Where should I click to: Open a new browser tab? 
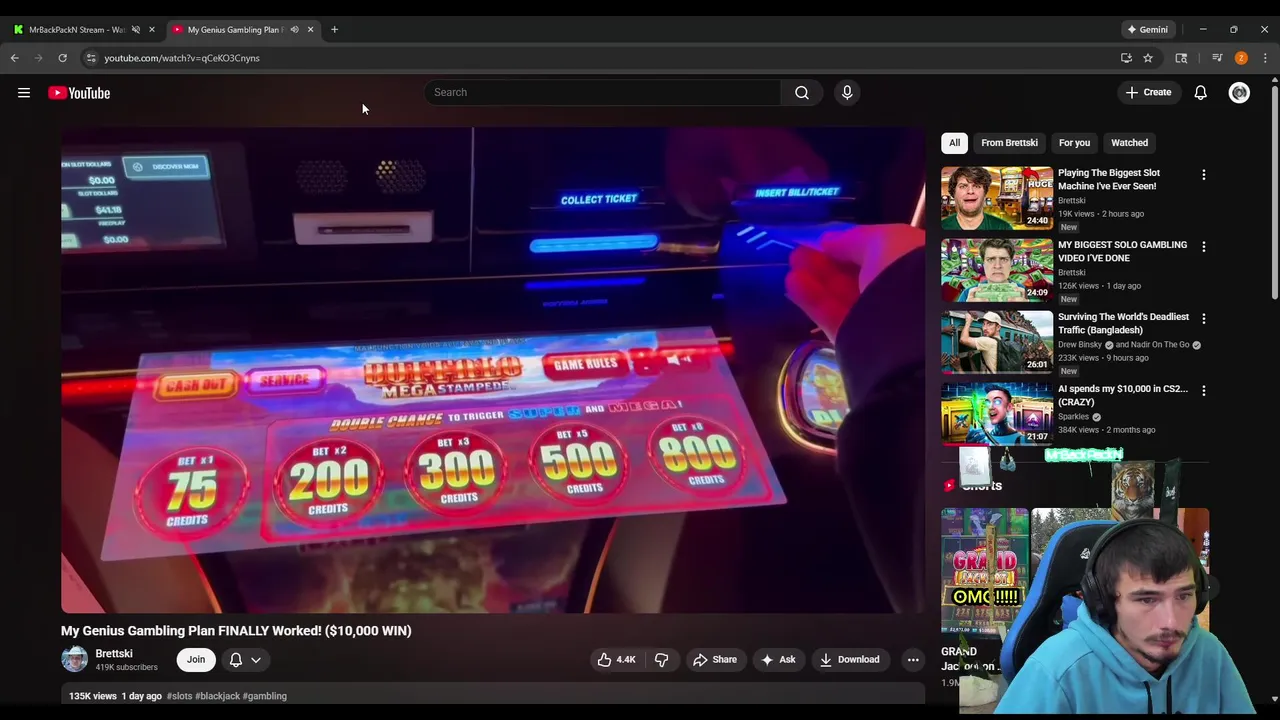[334, 29]
